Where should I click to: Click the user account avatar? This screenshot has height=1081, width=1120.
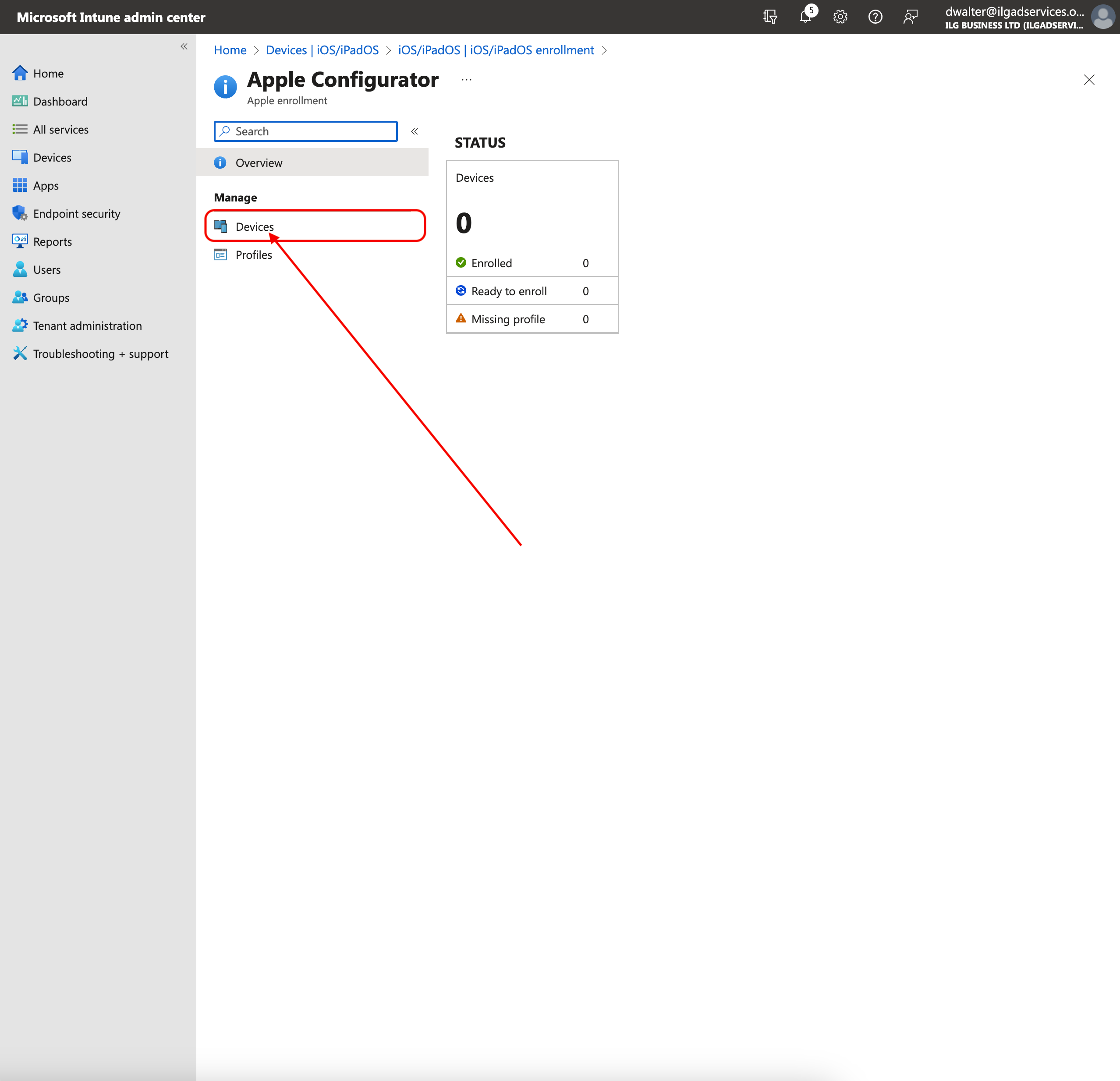pyautogui.click(x=1102, y=17)
